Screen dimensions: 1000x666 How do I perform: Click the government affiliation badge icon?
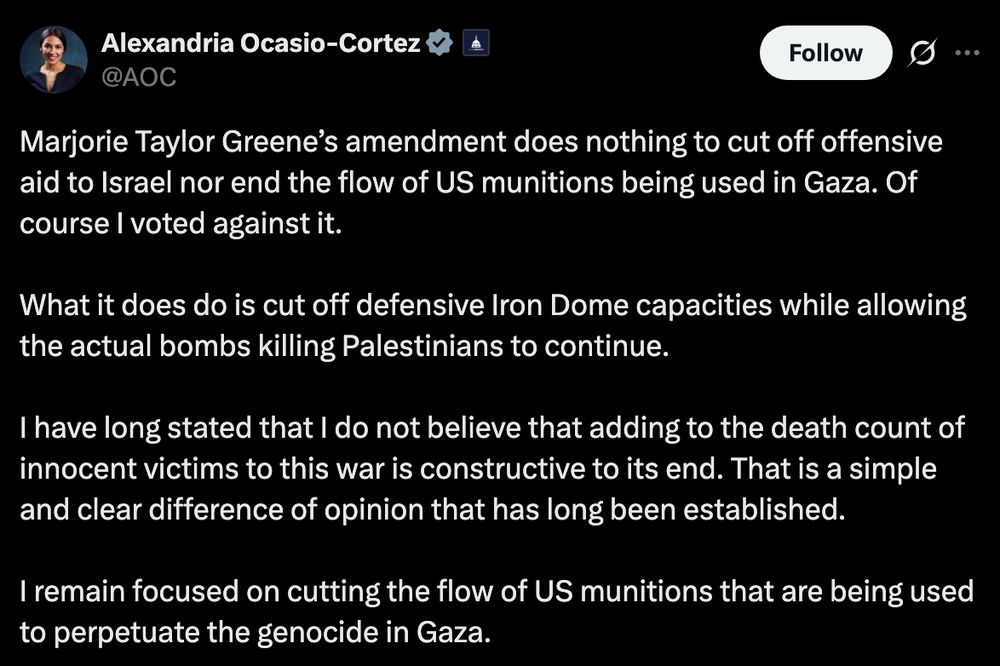(476, 43)
